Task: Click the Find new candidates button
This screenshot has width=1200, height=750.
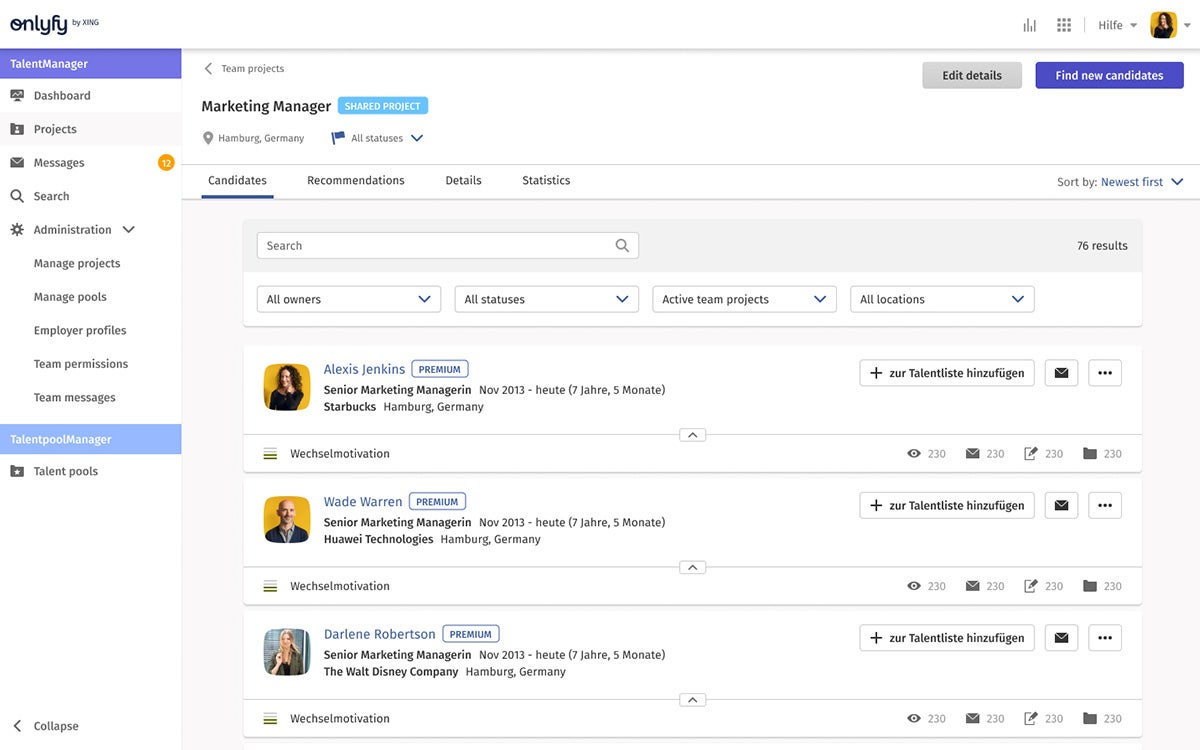Action: [1109, 75]
